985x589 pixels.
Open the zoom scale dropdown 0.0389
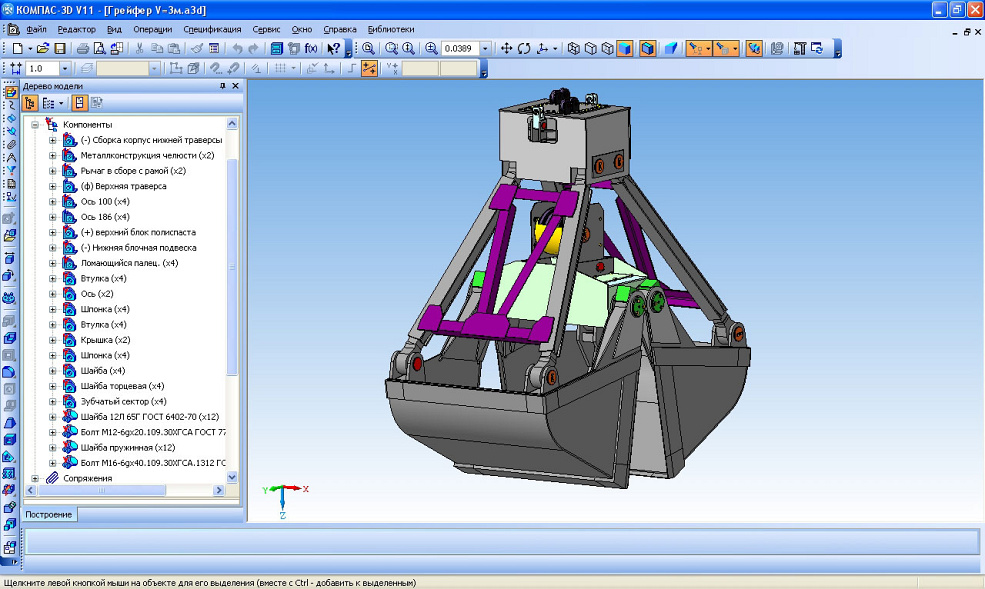click(x=486, y=48)
